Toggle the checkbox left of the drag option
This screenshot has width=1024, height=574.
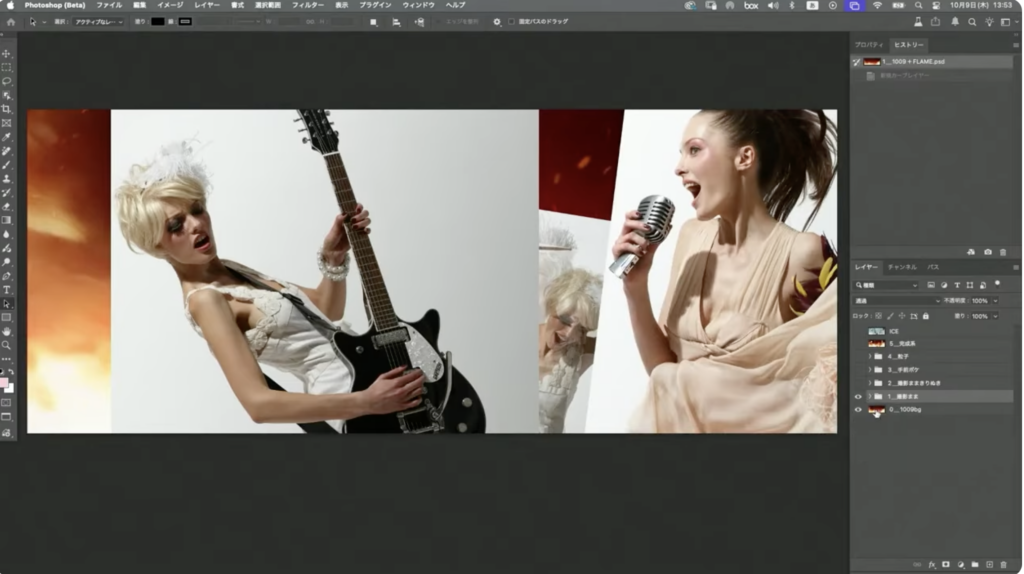512,21
